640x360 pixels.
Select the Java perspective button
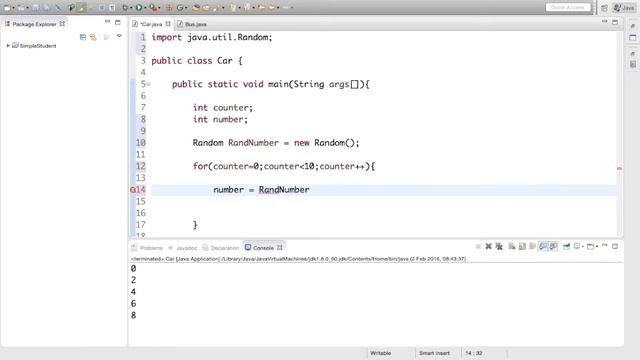(624, 8)
